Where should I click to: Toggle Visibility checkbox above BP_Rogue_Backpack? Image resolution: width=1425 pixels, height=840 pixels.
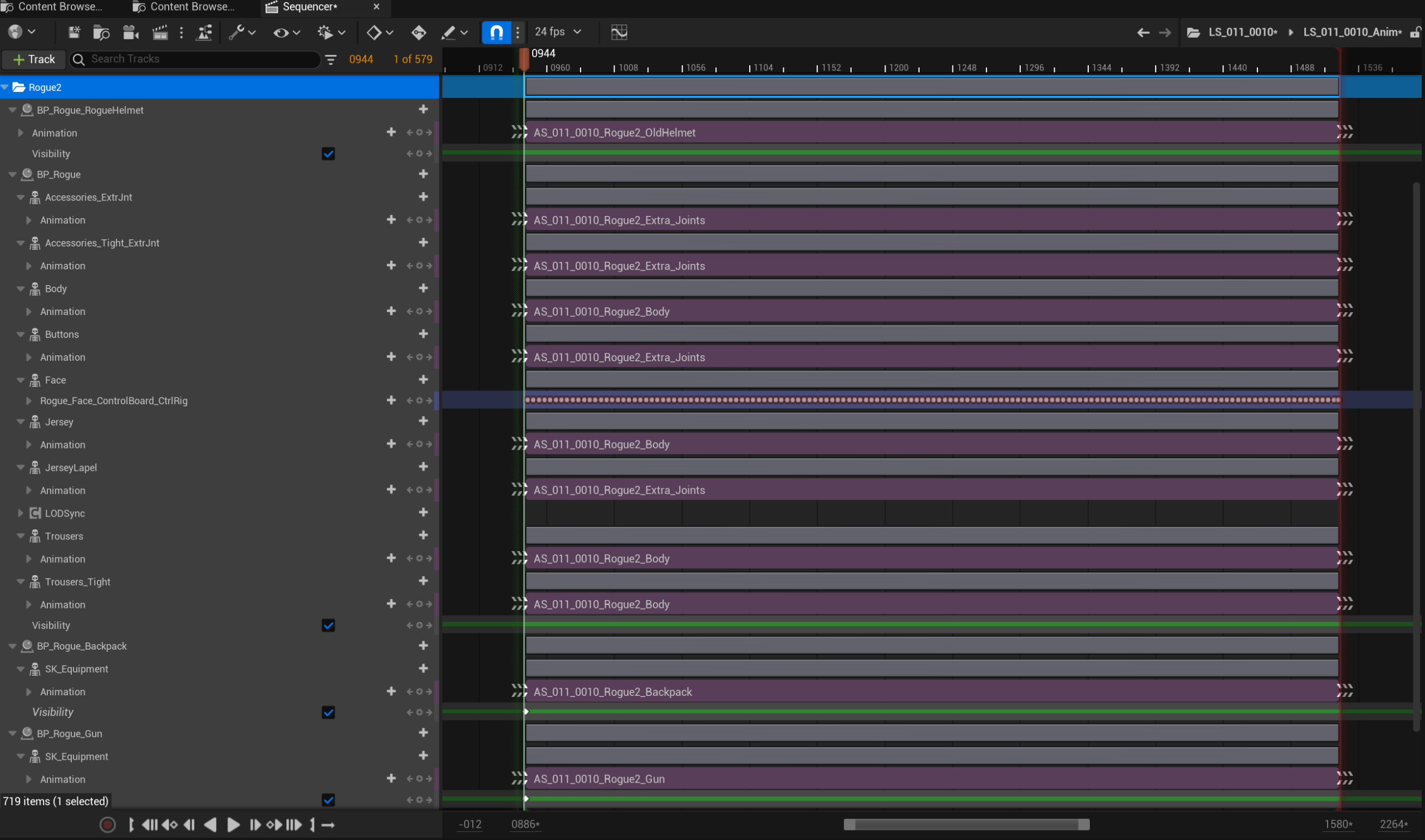(328, 626)
